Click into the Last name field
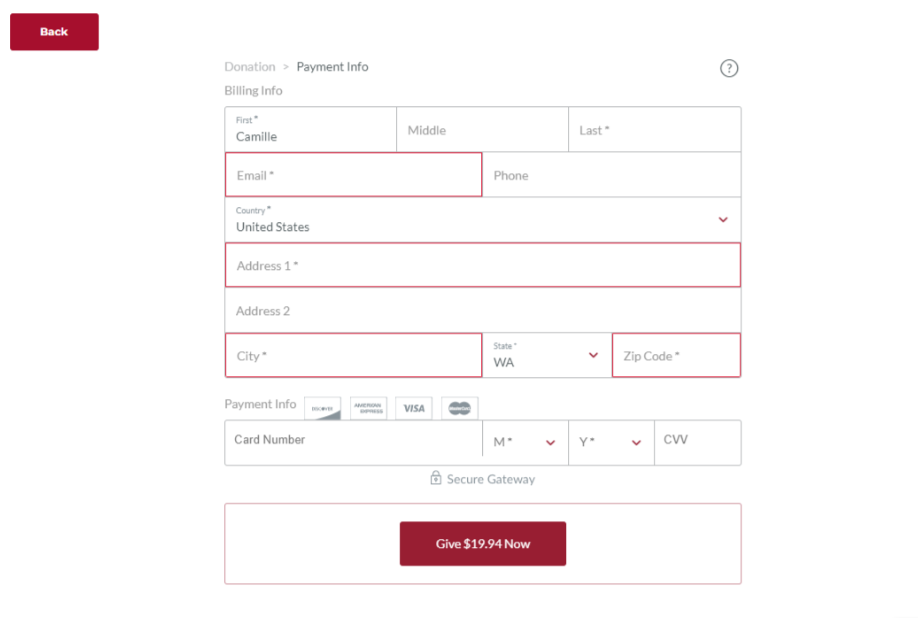This screenshot has height=618, width=918. tap(655, 129)
